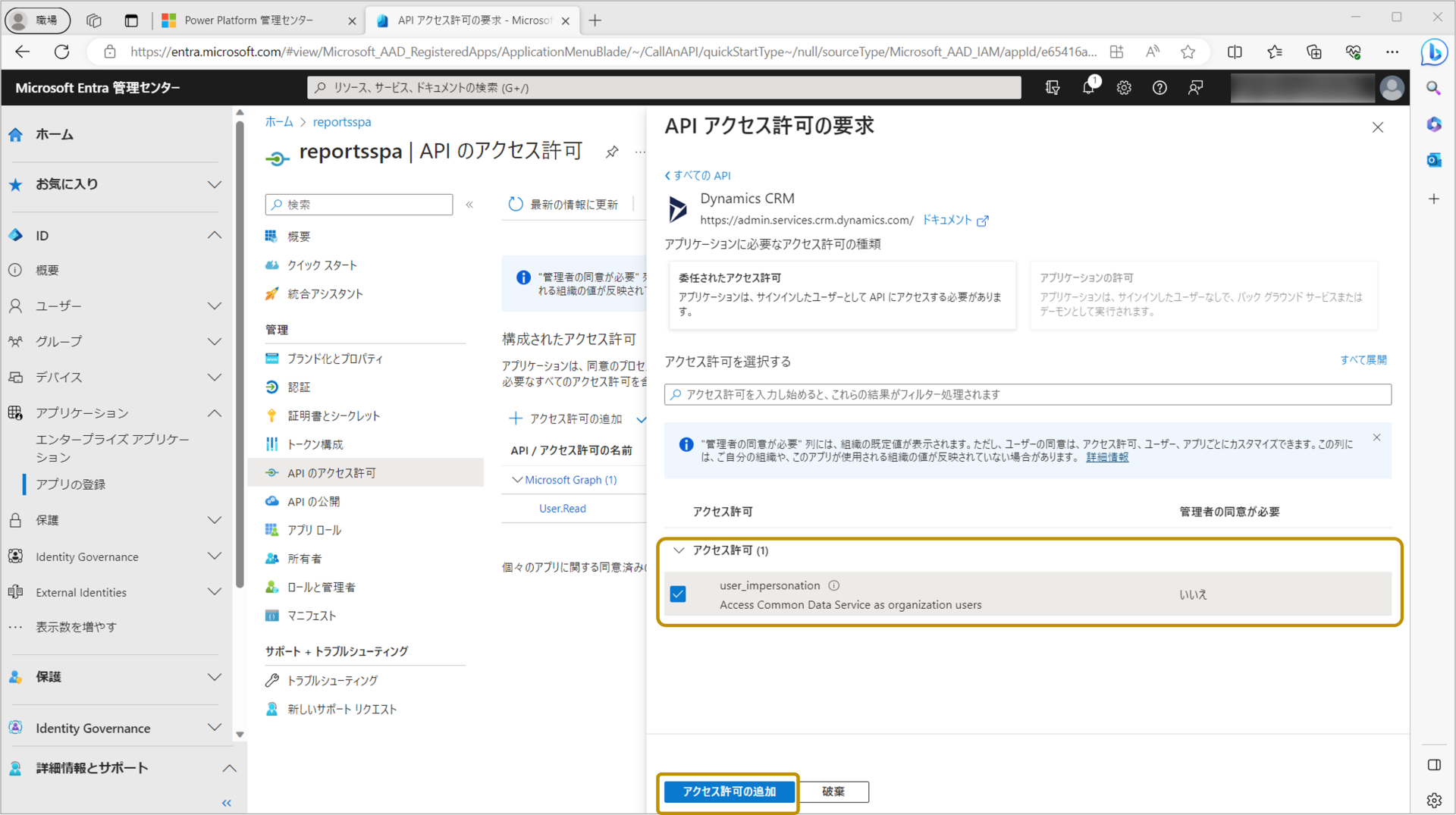Open the account avatar in Entra header
This screenshot has width=1456, height=815.
coord(1392,88)
